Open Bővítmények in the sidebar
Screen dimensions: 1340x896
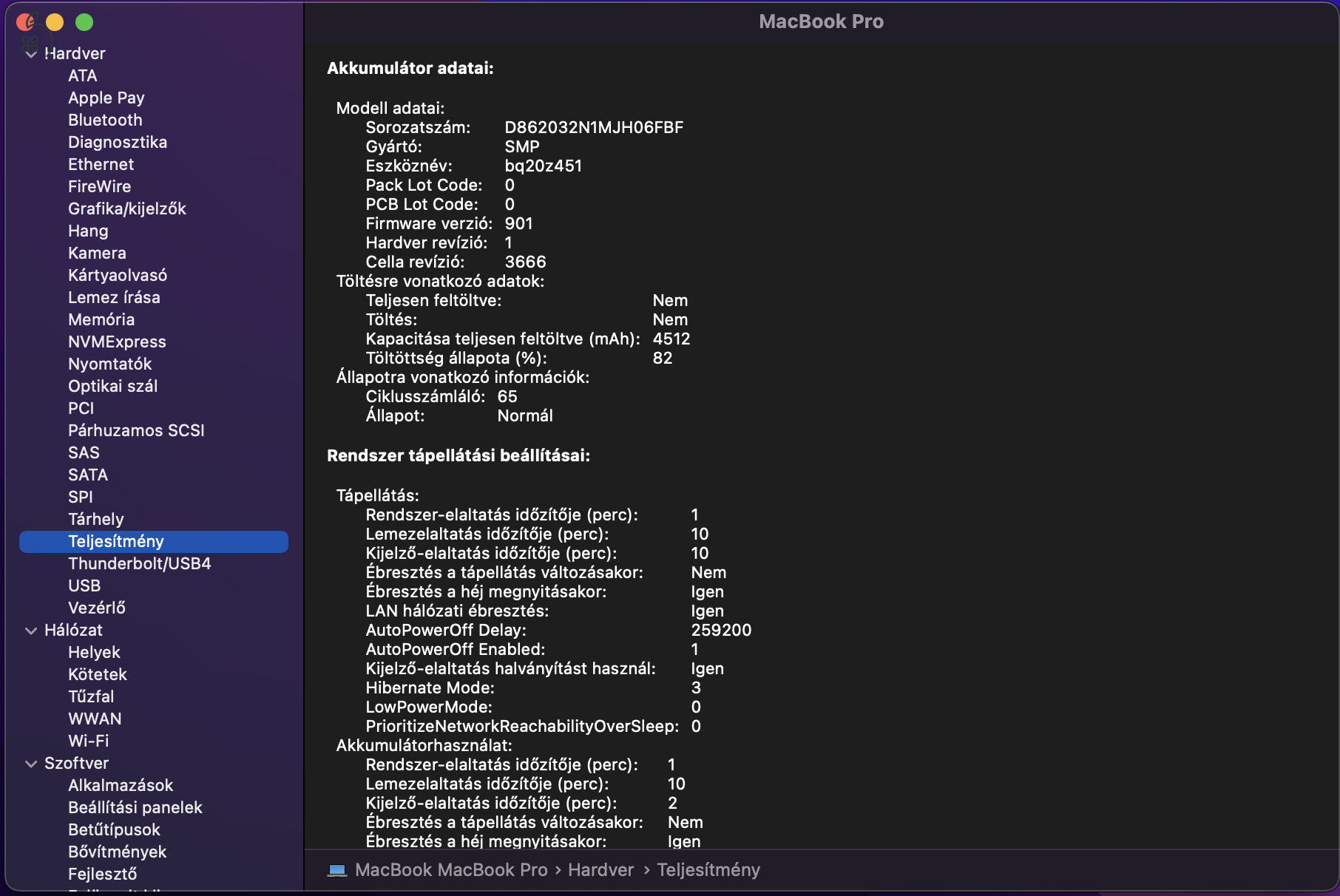tap(117, 852)
